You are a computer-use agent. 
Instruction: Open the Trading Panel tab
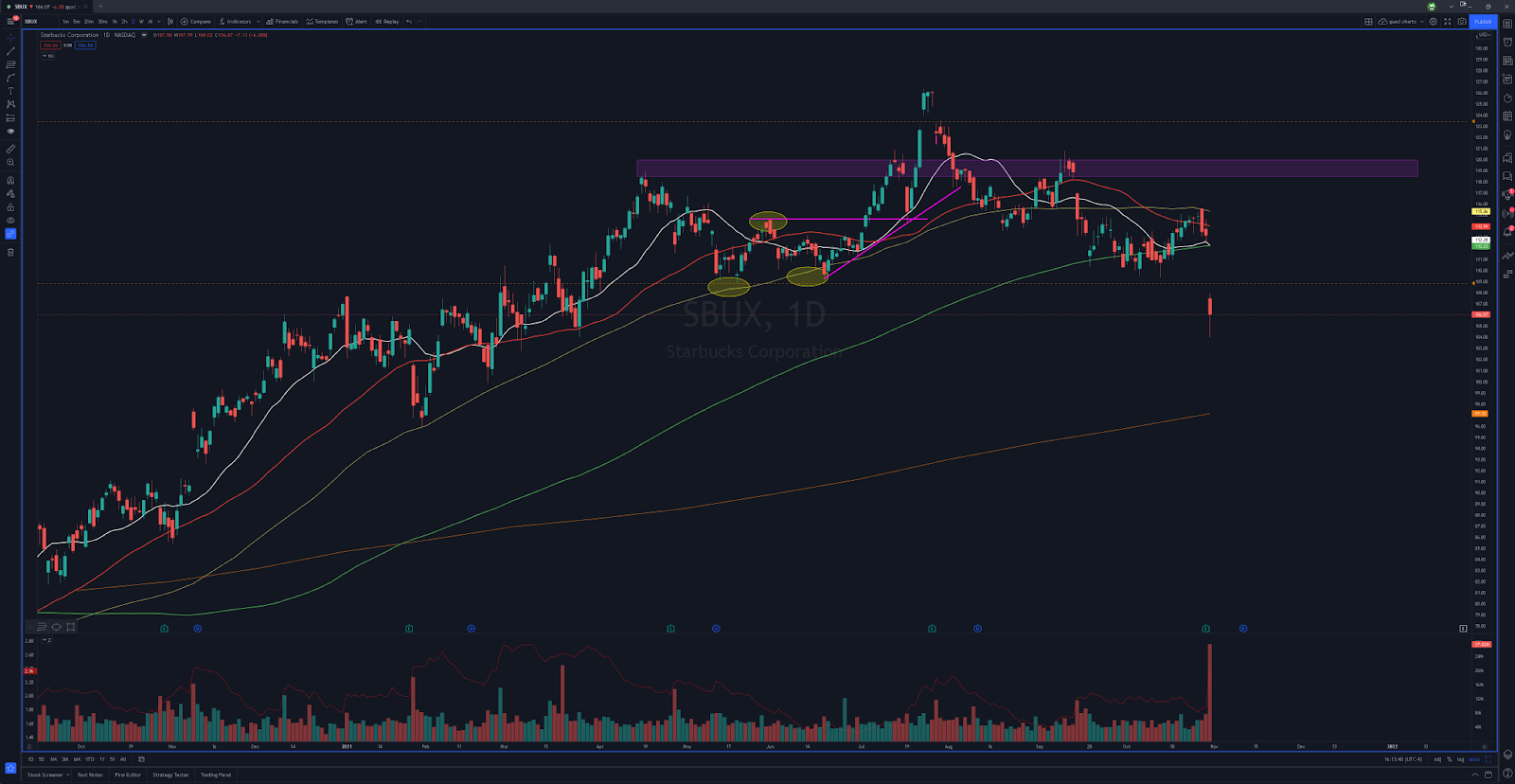[216, 775]
